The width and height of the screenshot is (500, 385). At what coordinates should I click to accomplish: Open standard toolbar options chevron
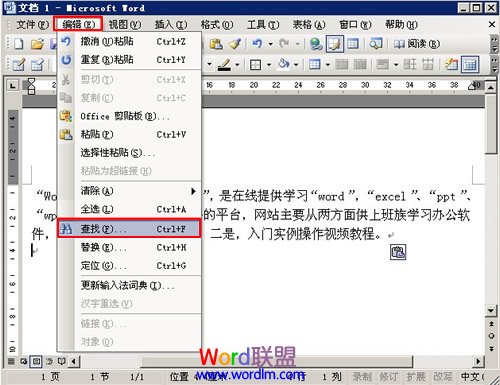click(494, 44)
